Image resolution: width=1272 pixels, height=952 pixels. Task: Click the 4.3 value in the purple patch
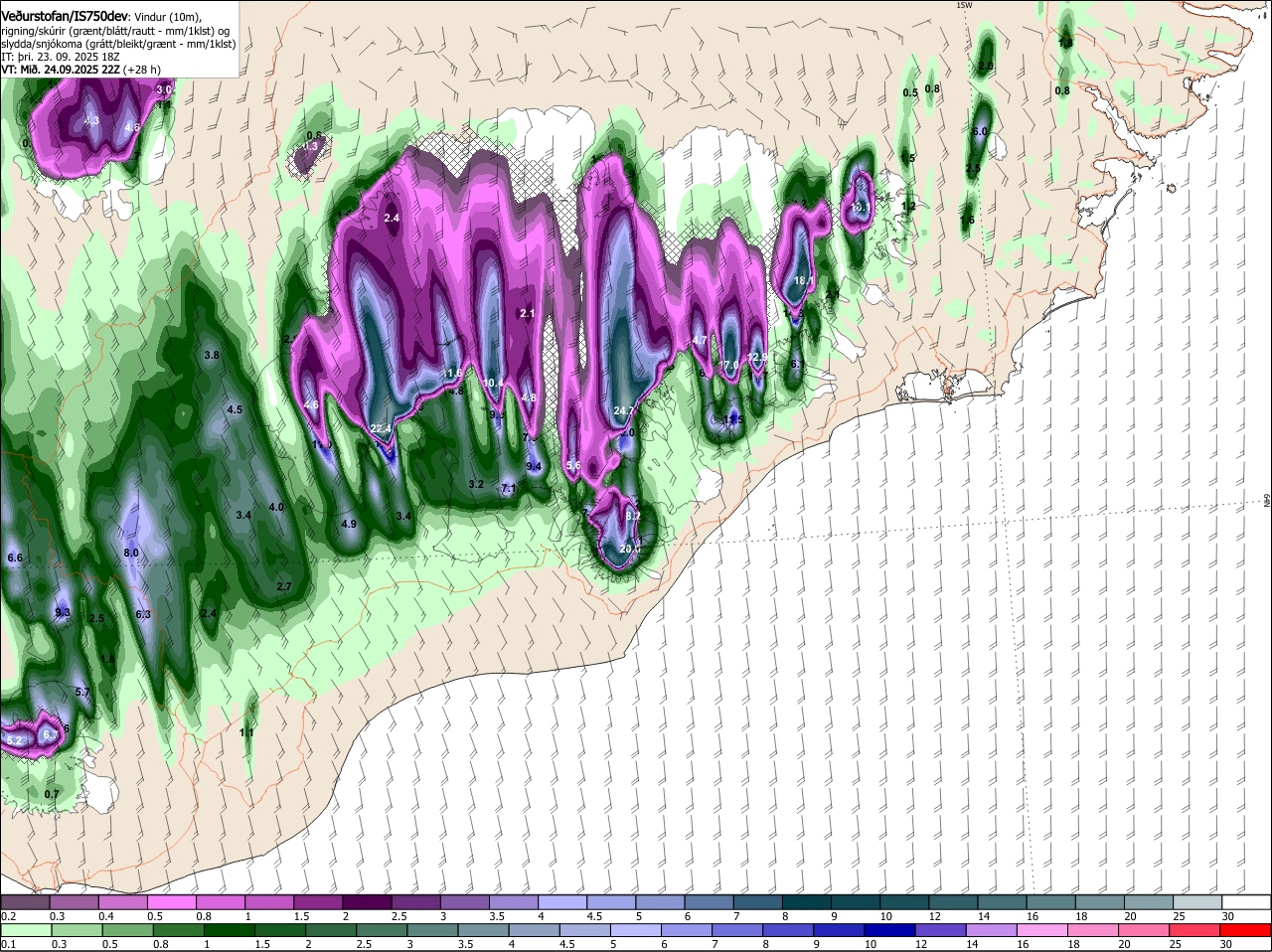pos(91,120)
